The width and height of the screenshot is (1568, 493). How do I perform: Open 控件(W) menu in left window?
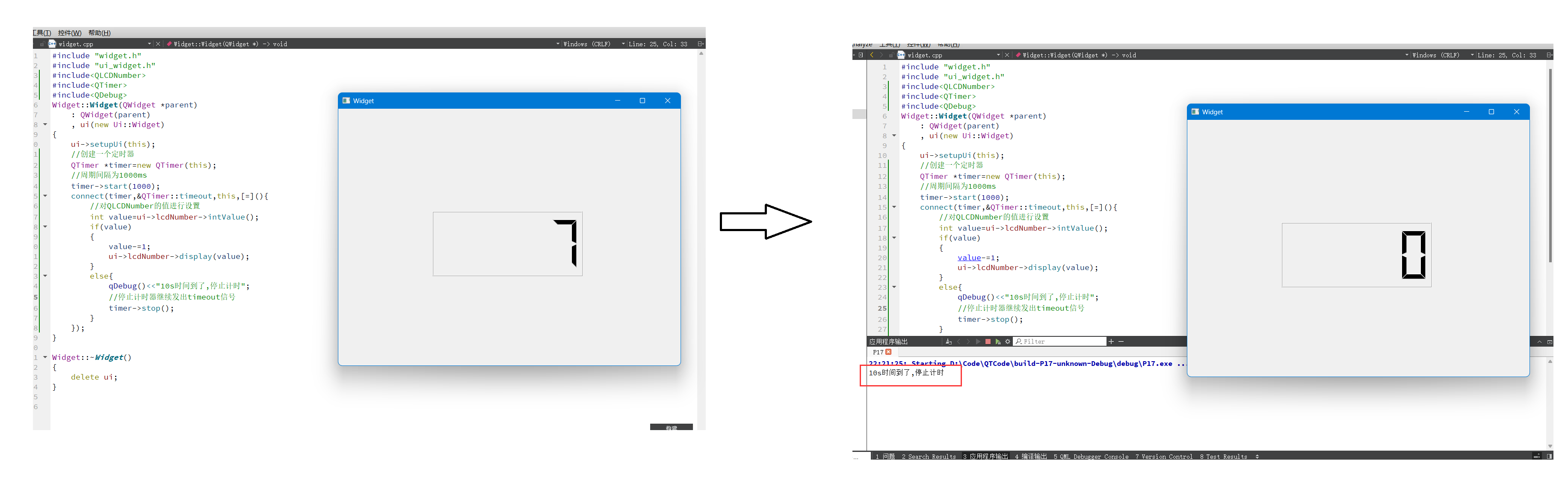(x=69, y=33)
